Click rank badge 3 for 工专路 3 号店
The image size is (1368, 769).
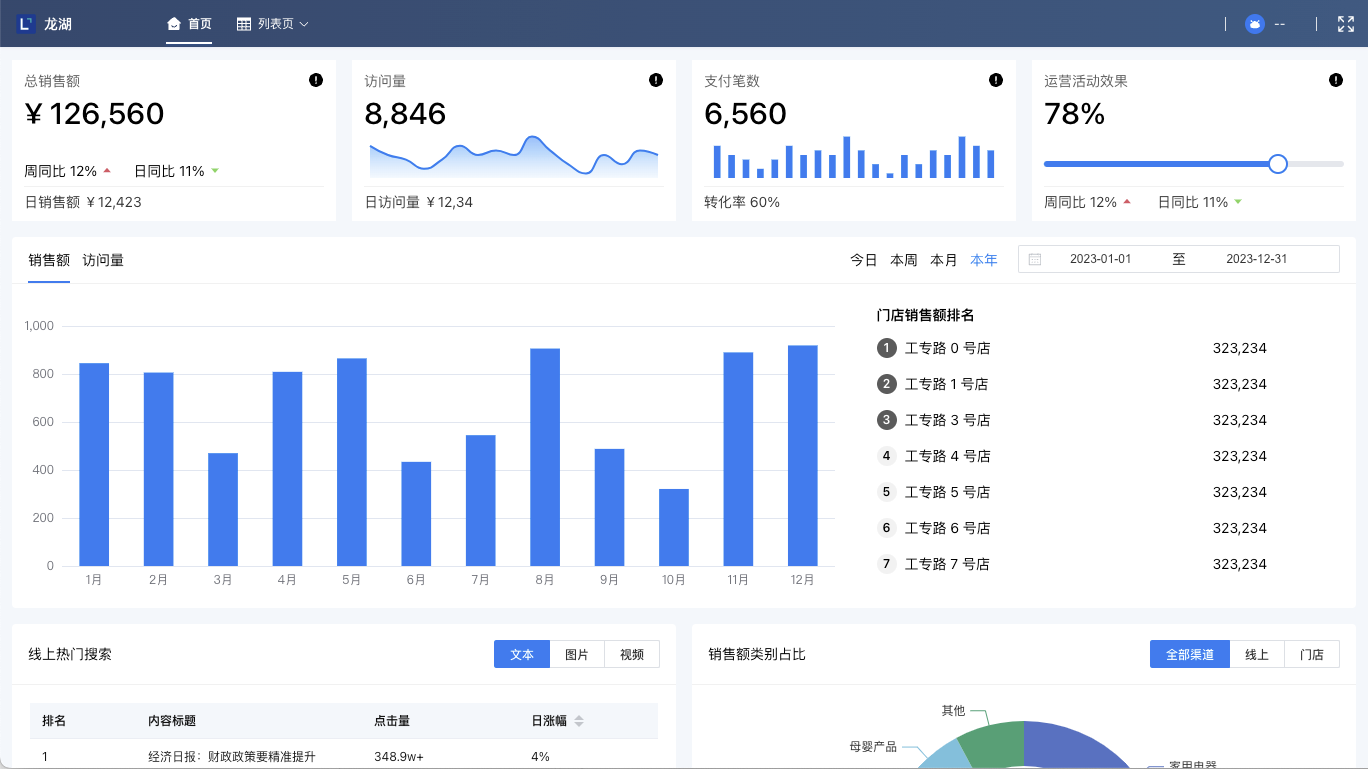pyautogui.click(x=886, y=420)
